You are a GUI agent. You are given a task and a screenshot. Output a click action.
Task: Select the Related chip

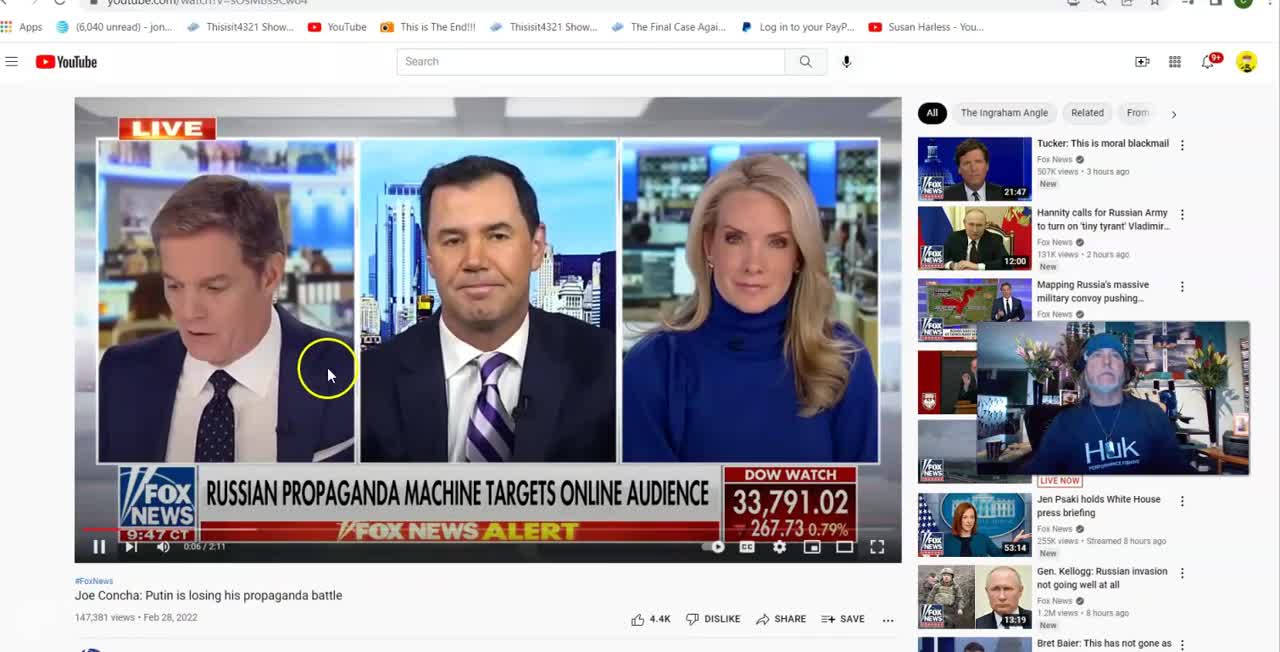[x=1087, y=113]
